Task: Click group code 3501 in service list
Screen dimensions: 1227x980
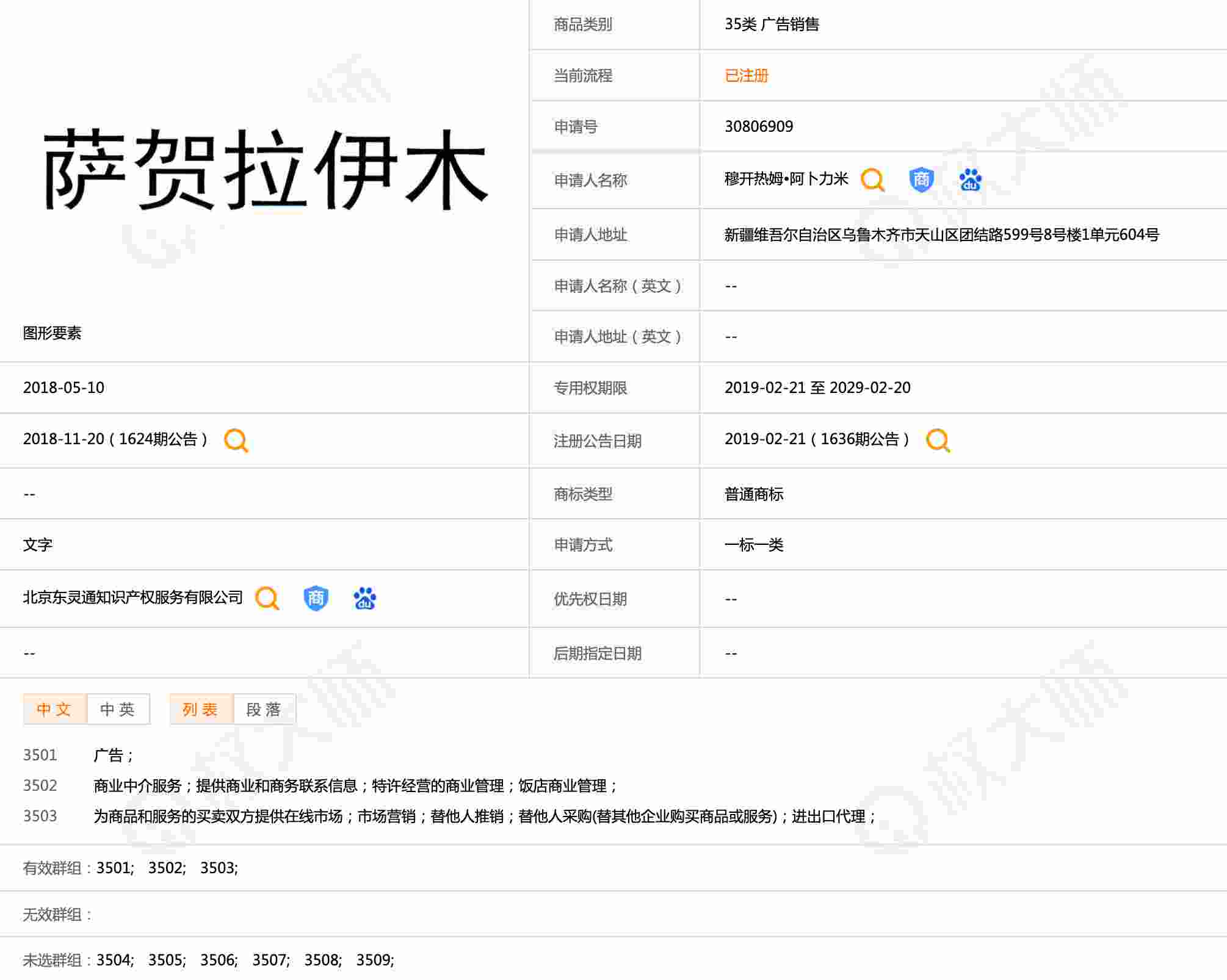Action: pyautogui.click(x=40, y=755)
